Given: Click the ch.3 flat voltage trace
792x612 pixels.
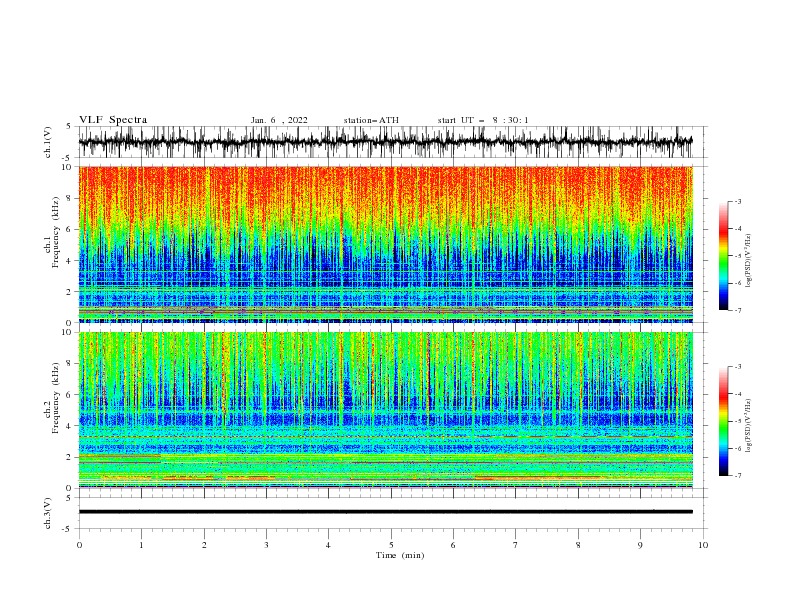Looking at the screenshot, I should [385, 512].
